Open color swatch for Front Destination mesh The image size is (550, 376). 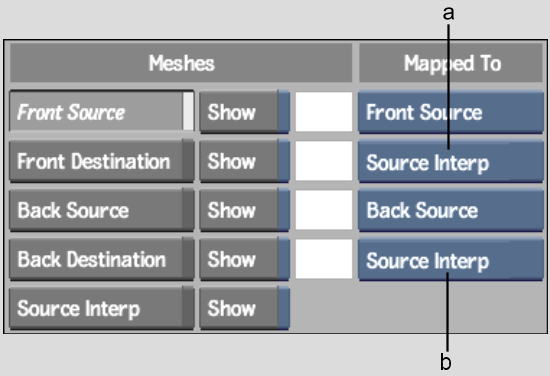[324, 161]
